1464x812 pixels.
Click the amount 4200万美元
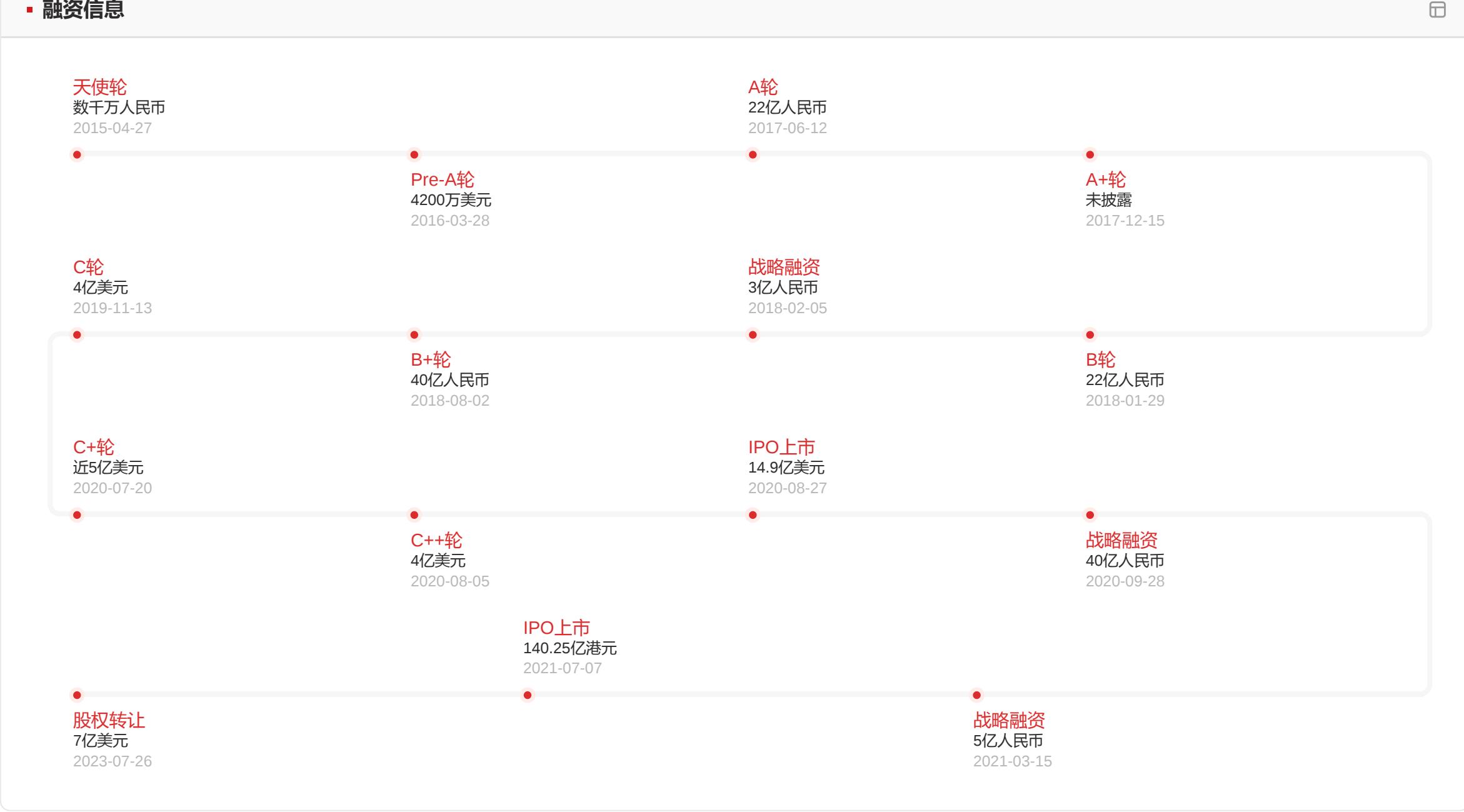click(x=451, y=200)
